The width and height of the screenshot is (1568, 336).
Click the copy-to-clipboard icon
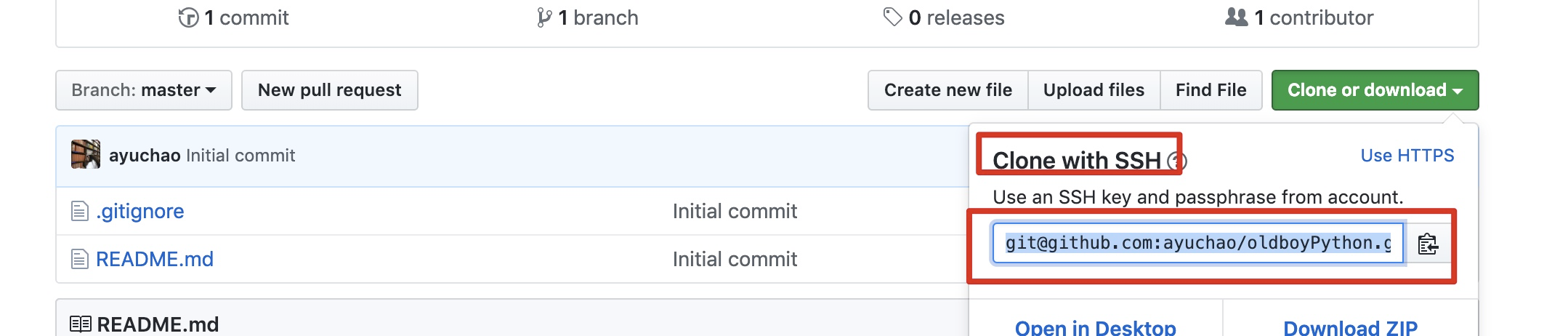(1428, 244)
